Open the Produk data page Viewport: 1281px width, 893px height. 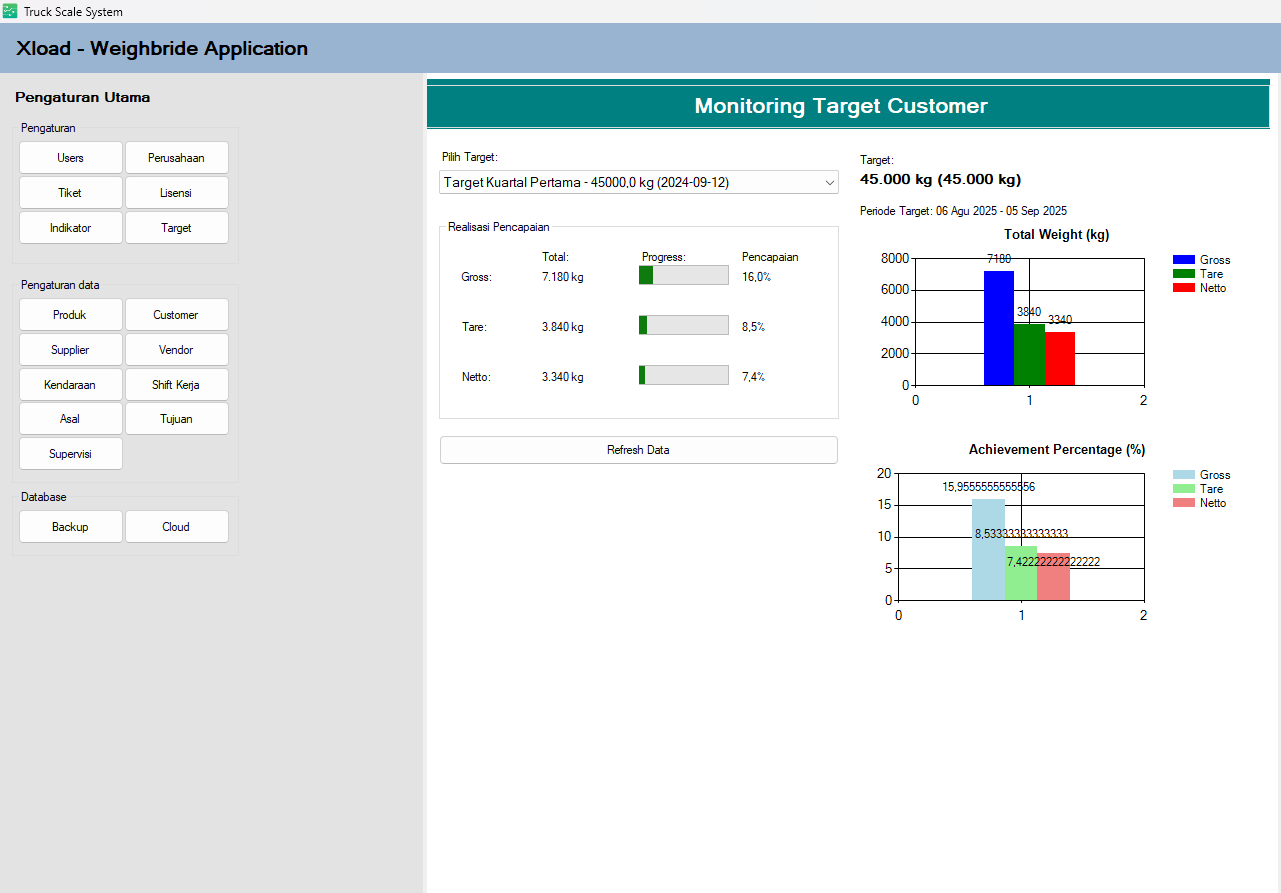(x=71, y=315)
